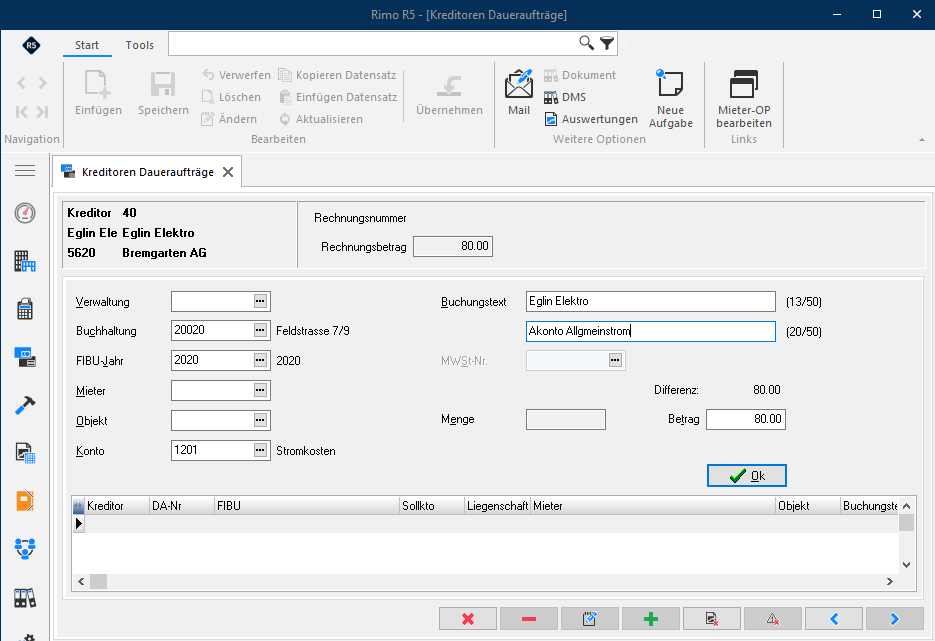This screenshot has width=935, height=641.
Task: Confirm with the Ok button
Action: tap(747, 475)
